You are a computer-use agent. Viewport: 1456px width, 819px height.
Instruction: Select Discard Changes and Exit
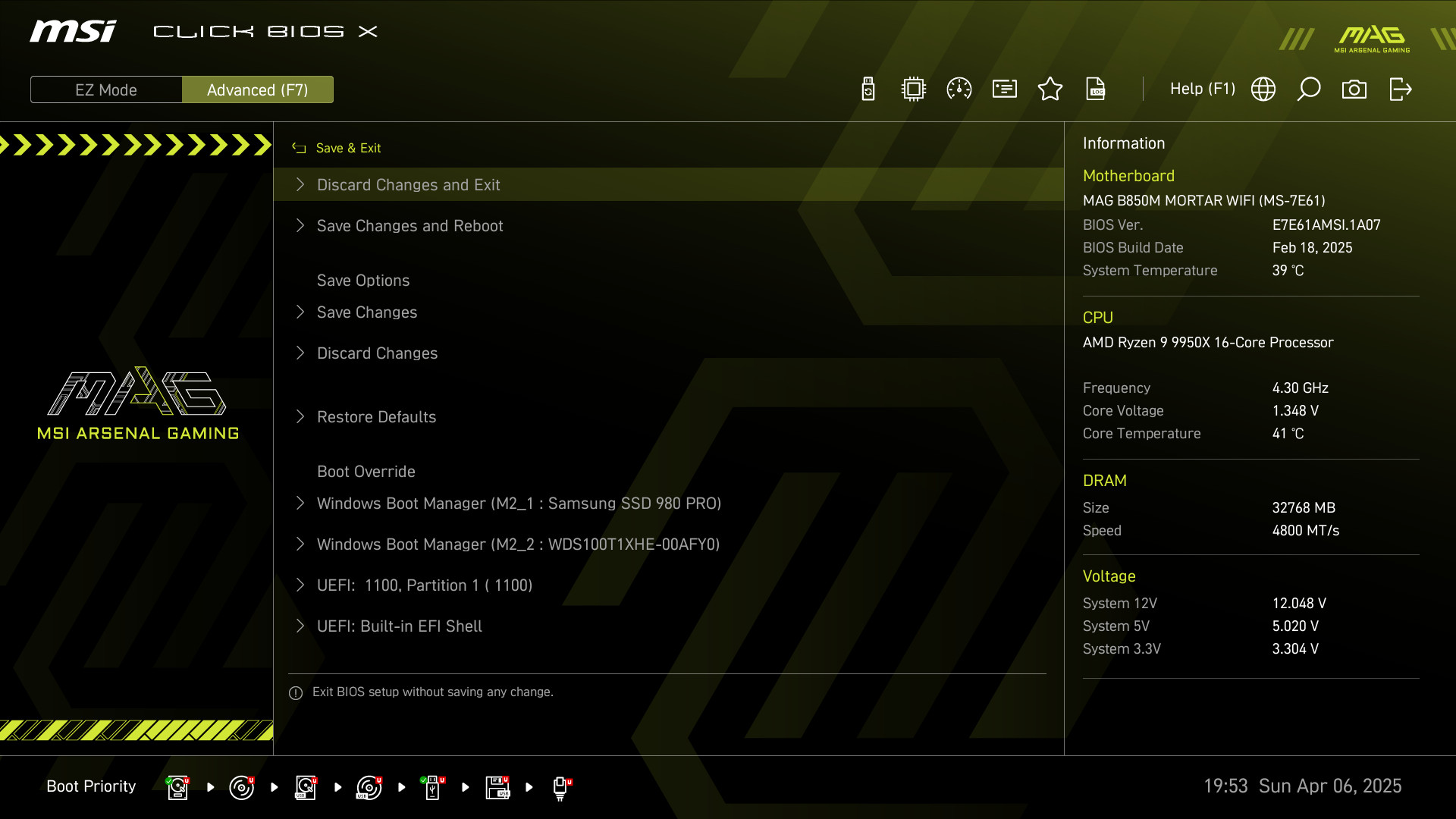pos(668,184)
